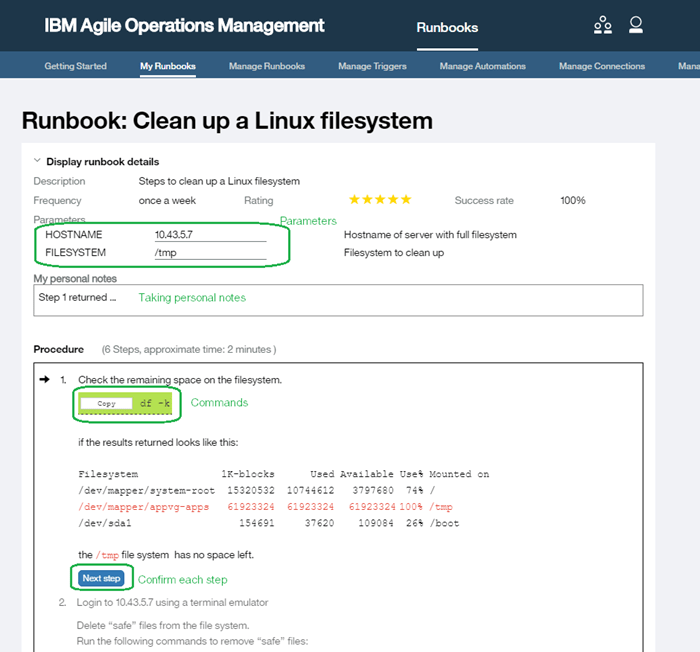Click the 'Steps to clean up a Linux filesystem' description
700x652 pixels.
[x=219, y=181]
